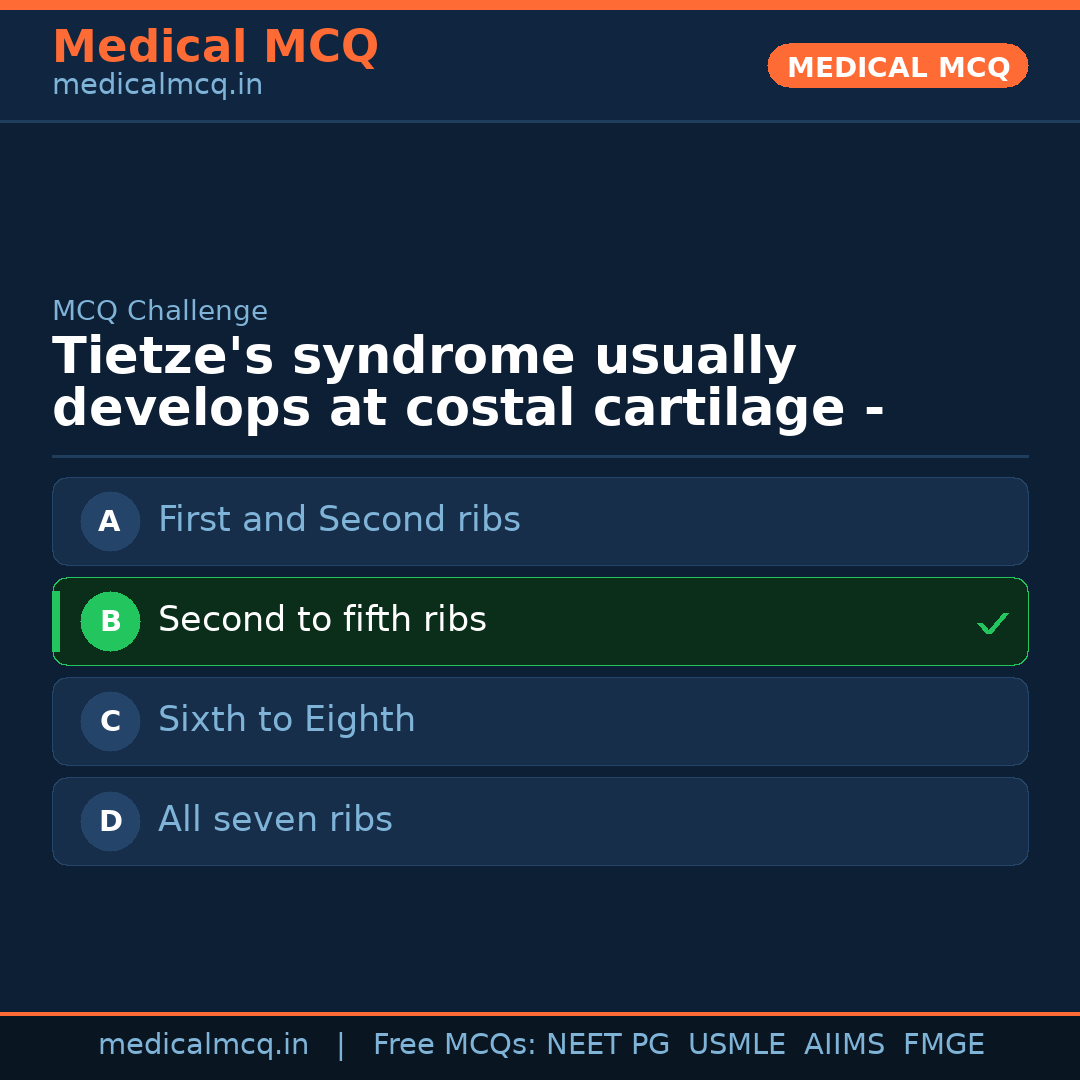Viewport: 1080px width, 1080px height.
Task: Click the green letter B circle badge
Action: click(x=110, y=621)
